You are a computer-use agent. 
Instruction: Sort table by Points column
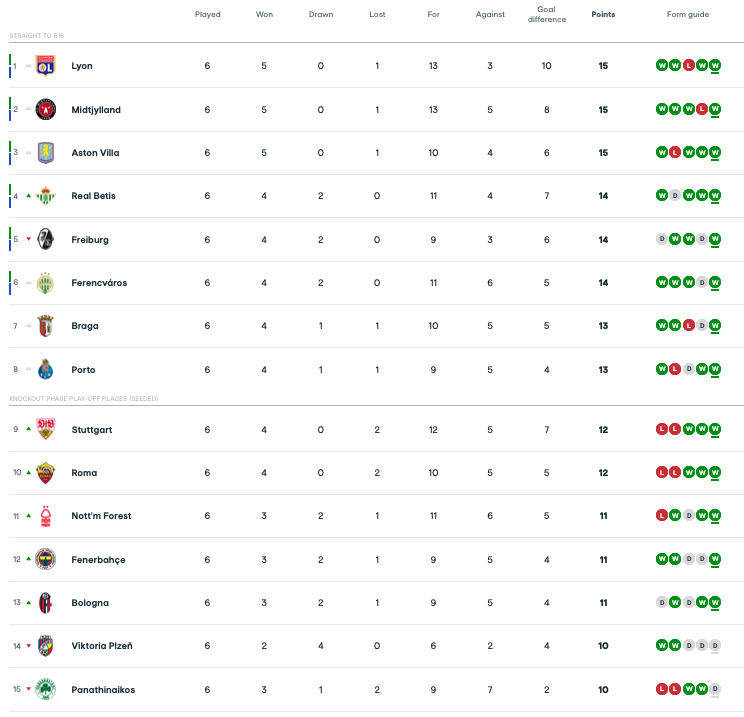click(x=603, y=14)
